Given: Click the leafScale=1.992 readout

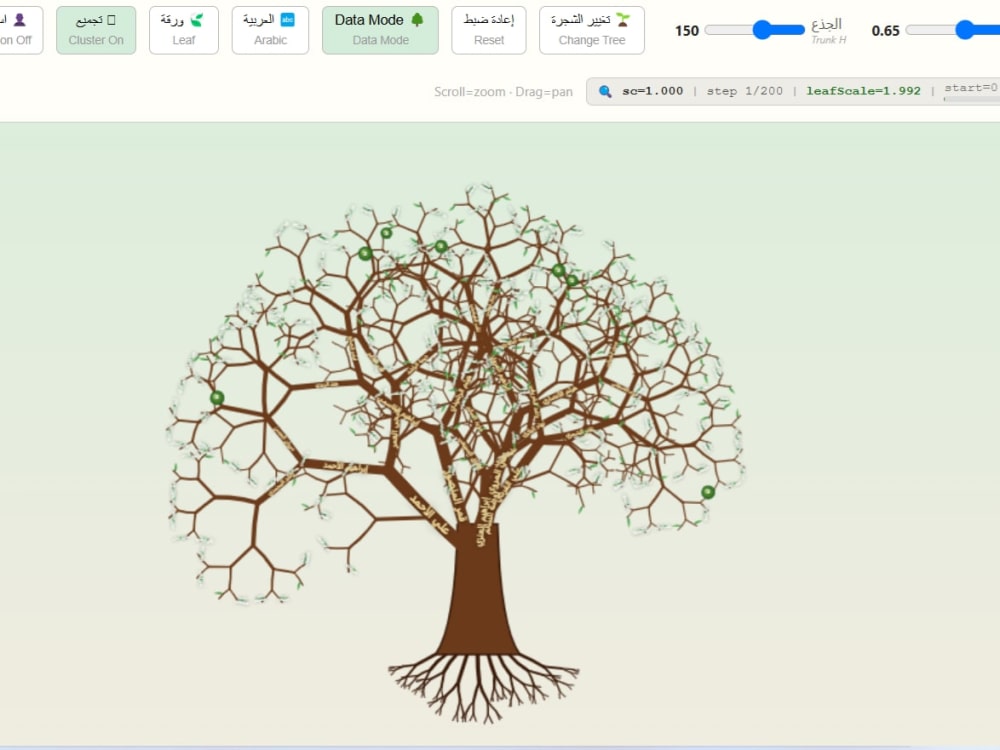Looking at the screenshot, I should [x=864, y=91].
